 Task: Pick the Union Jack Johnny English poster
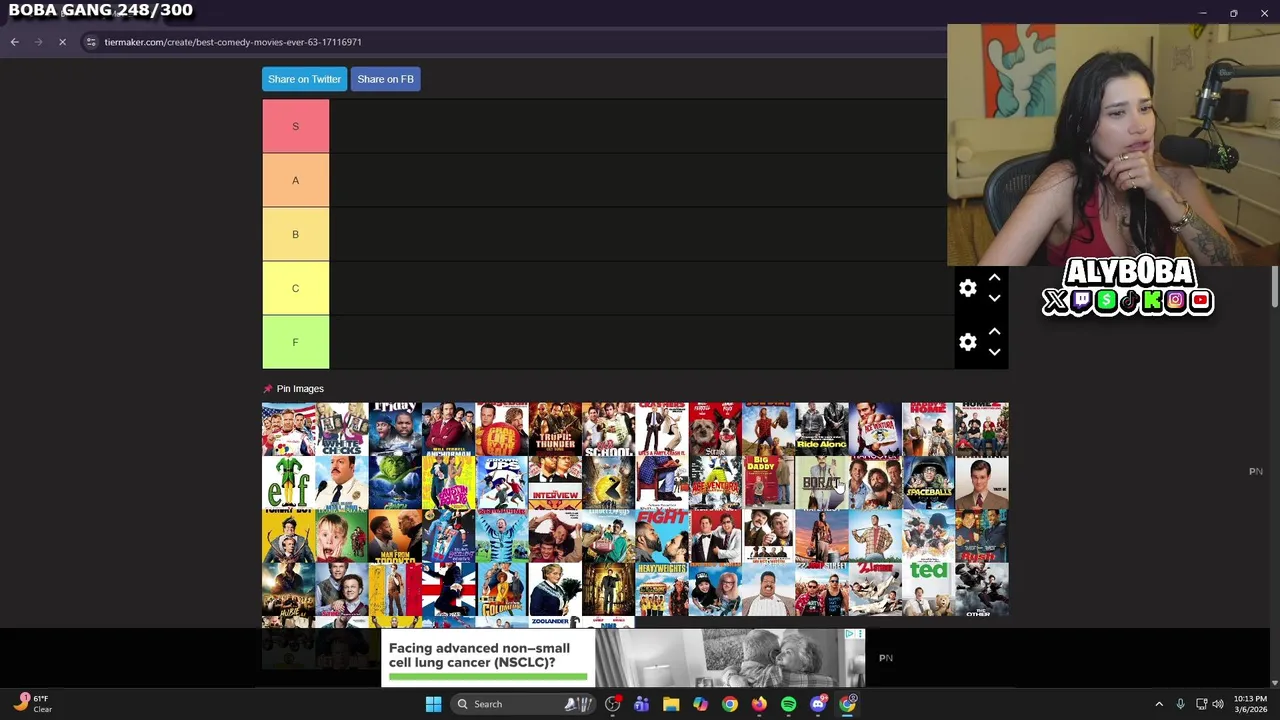(x=448, y=589)
